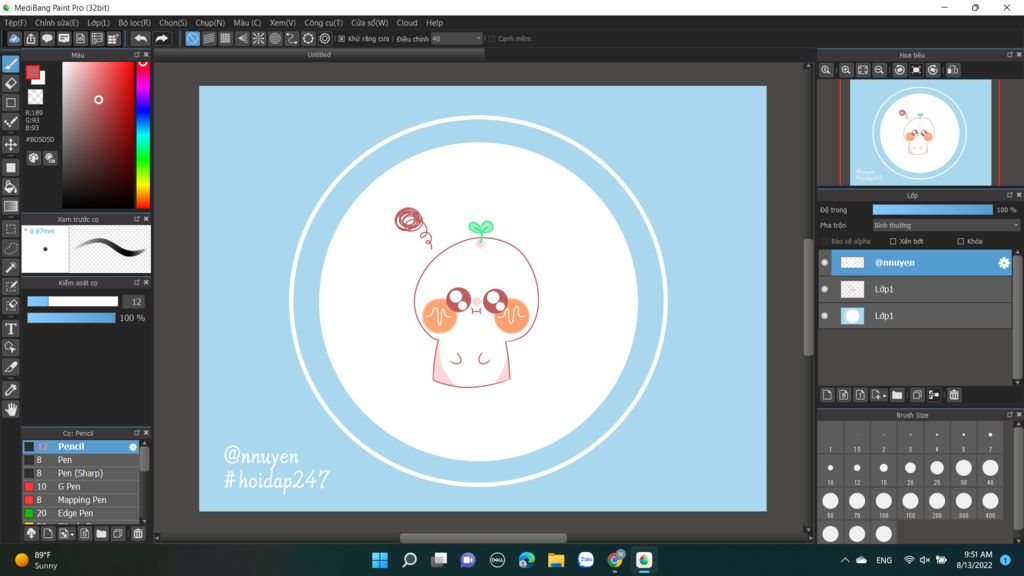
Task: Open the Điều chỉnh correction dropdown
Action: coord(456,39)
